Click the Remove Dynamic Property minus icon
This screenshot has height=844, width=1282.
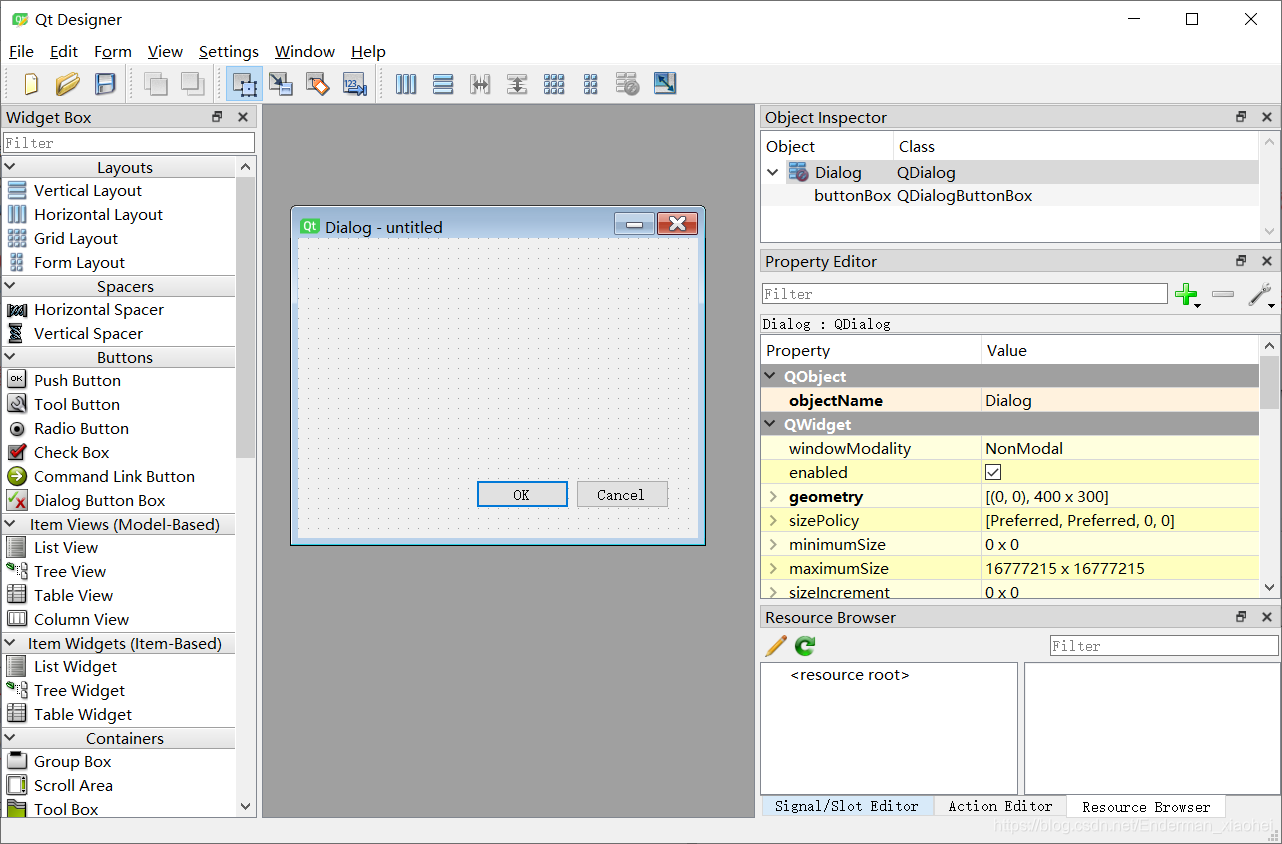pyautogui.click(x=1222, y=294)
